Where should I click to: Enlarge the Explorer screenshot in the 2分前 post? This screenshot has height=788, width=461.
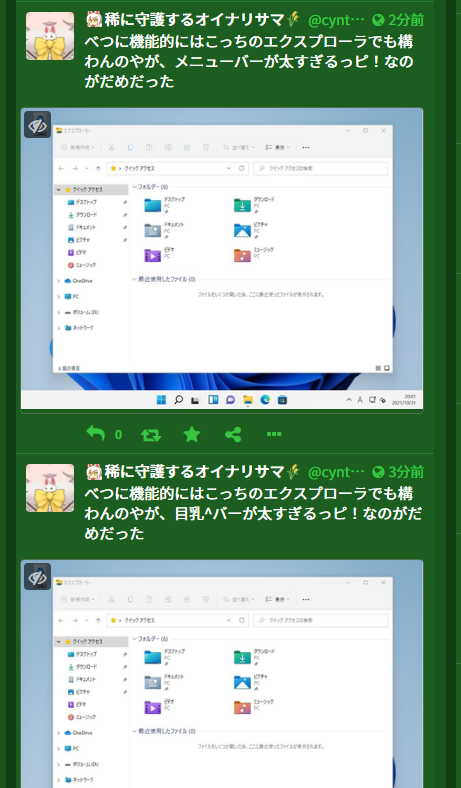pyautogui.click(x=222, y=260)
